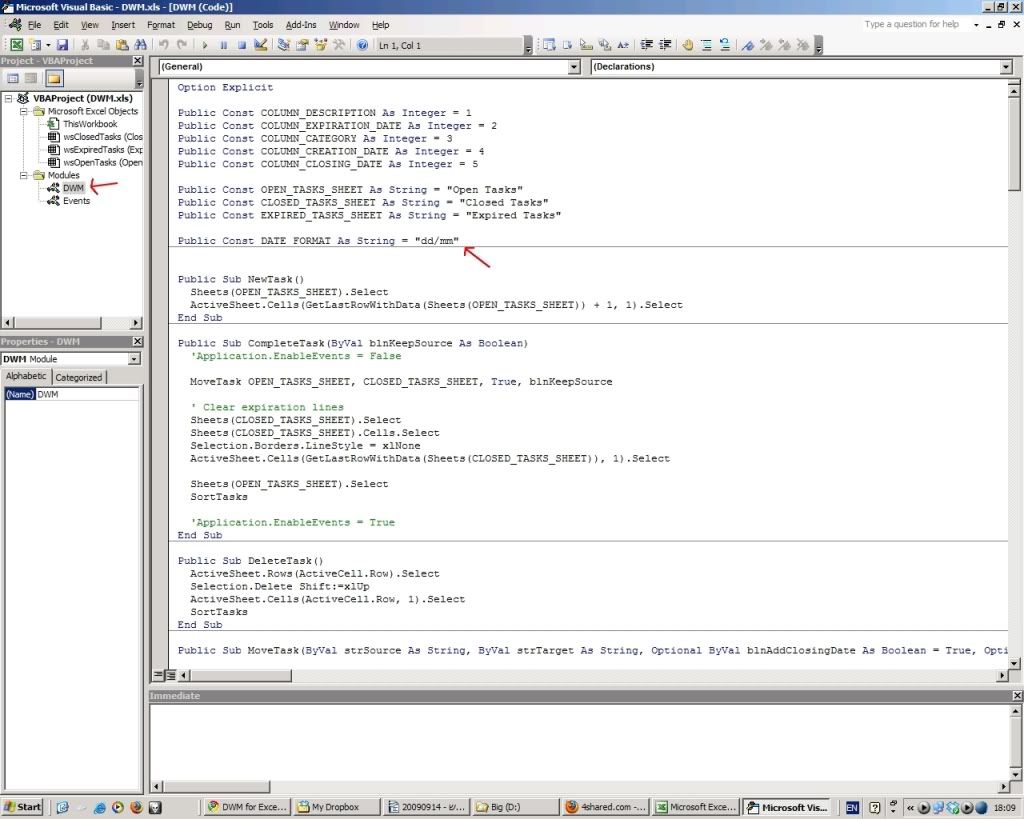This screenshot has height=819, width=1024.
Task: Collapse the Modules folder tree node
Action: tap(25, 175)
